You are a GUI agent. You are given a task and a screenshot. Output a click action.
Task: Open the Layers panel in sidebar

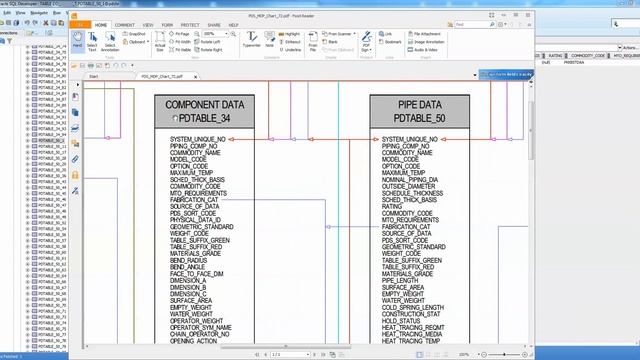tap(75, 128)
